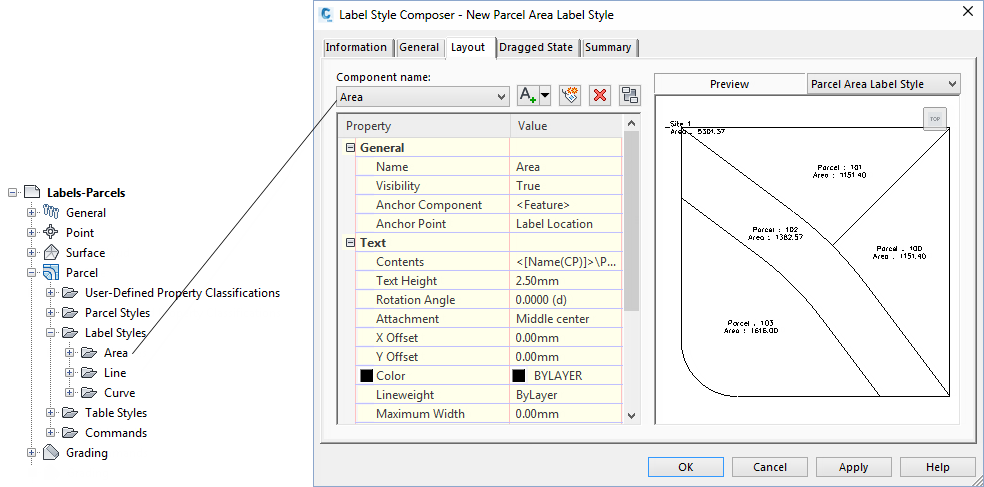The height and width of the screenshot is (487, 984).
Task: Click the TOP view cube in preview
Action: point(935,119)
